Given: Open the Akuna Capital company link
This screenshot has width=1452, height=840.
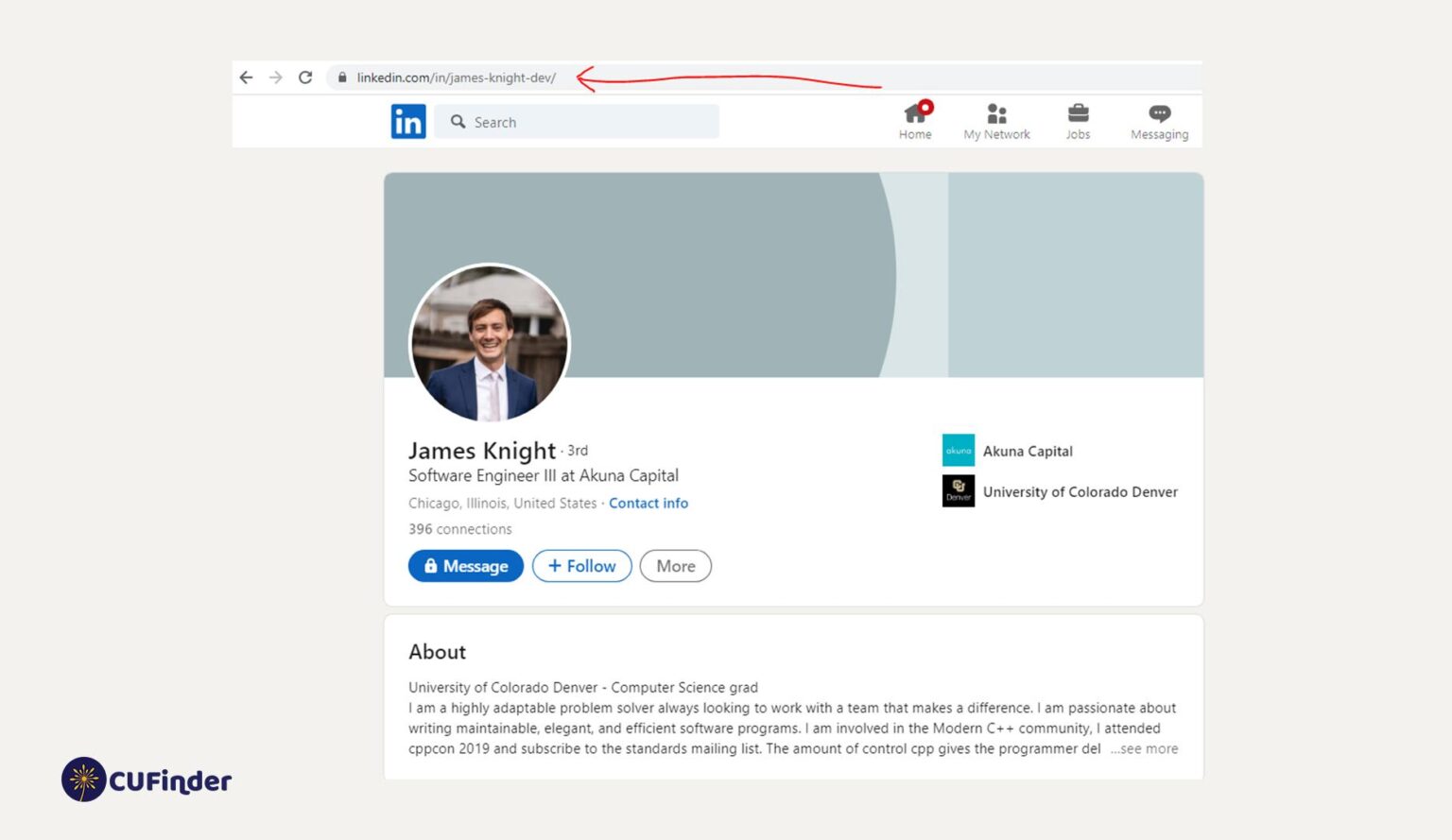Looking at the screenshot, I should (1028, 452).
